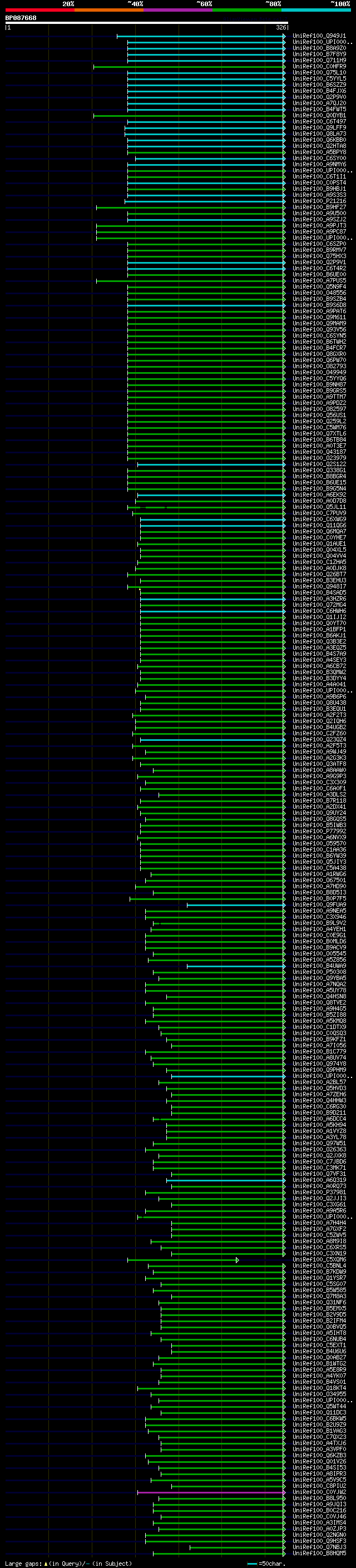Click the UniRef100_Q6KZB3 label
Image resolution: width=356 pixels, height=1568 pixels.
coord(319,1456)
